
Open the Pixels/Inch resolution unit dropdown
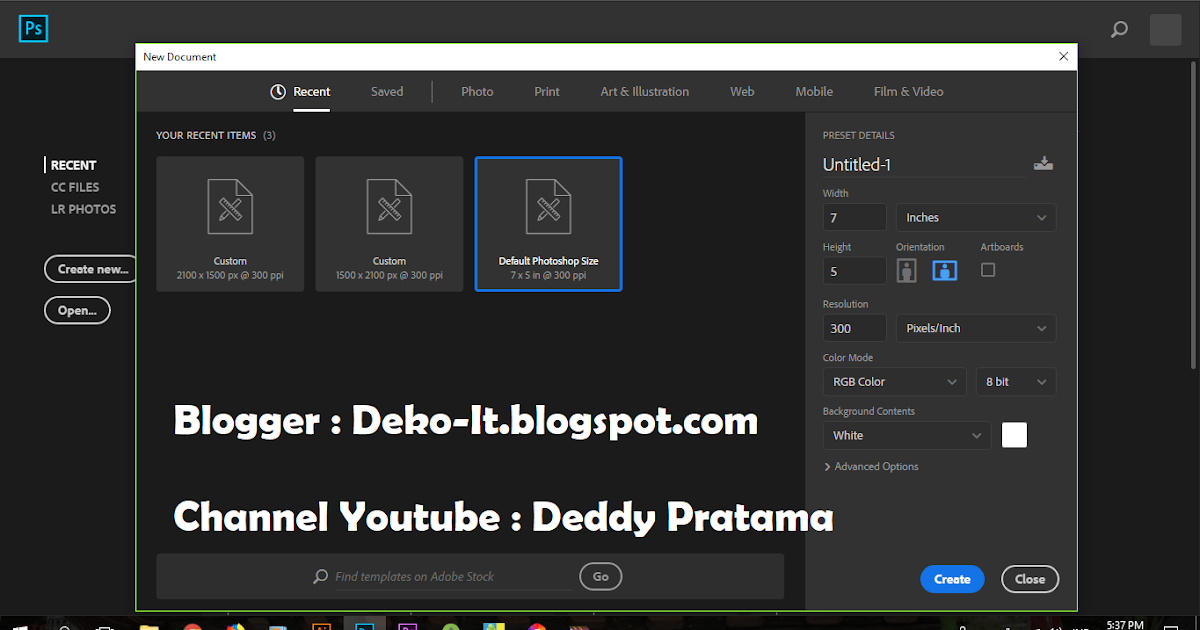[x=976, y=328]
